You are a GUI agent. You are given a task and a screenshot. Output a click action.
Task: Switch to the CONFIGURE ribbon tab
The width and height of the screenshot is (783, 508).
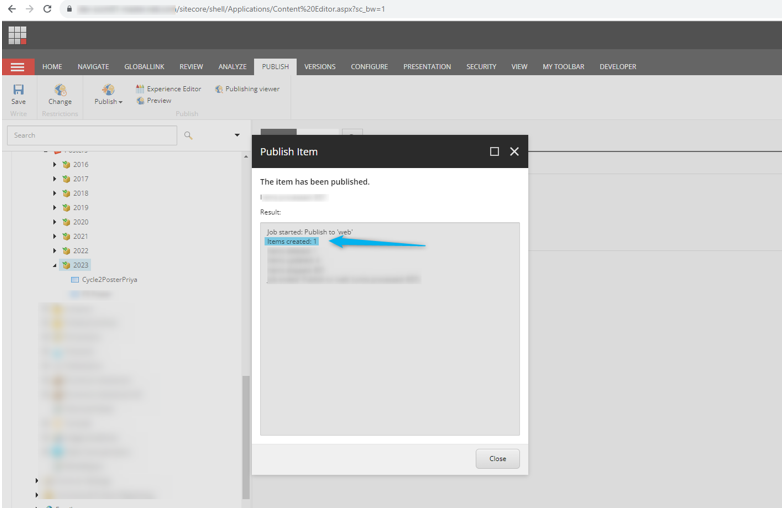click(x=369, y=67)
